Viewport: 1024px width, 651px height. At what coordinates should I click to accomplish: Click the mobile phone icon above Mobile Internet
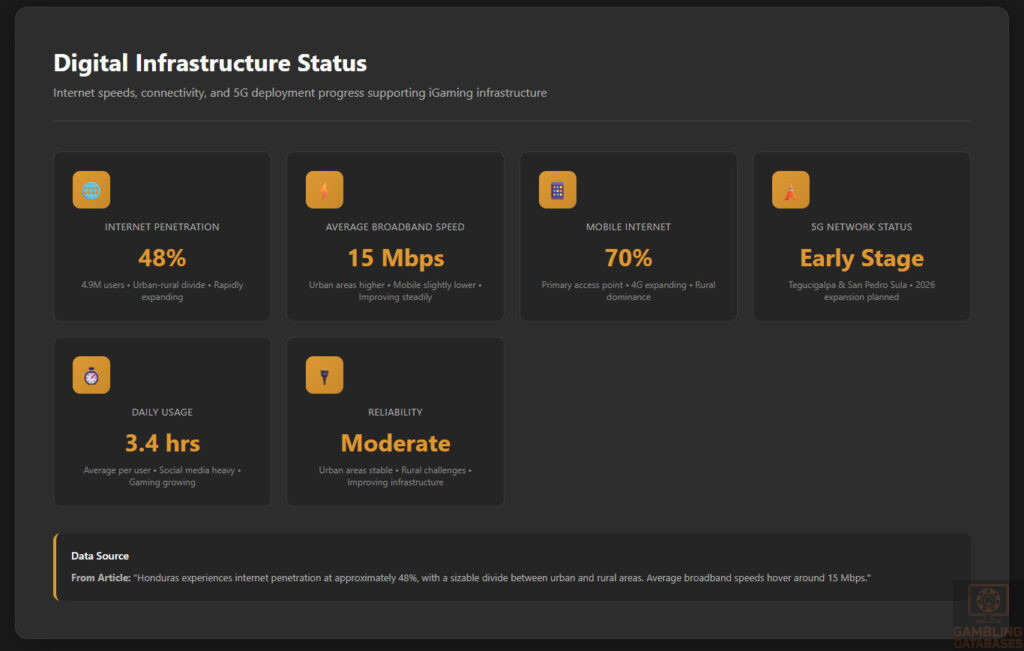[557, 189]
